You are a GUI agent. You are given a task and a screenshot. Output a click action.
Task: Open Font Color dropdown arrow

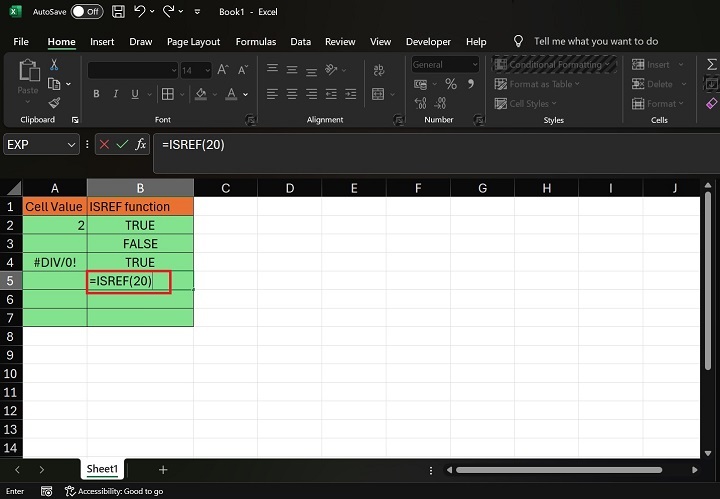[246, 95]
